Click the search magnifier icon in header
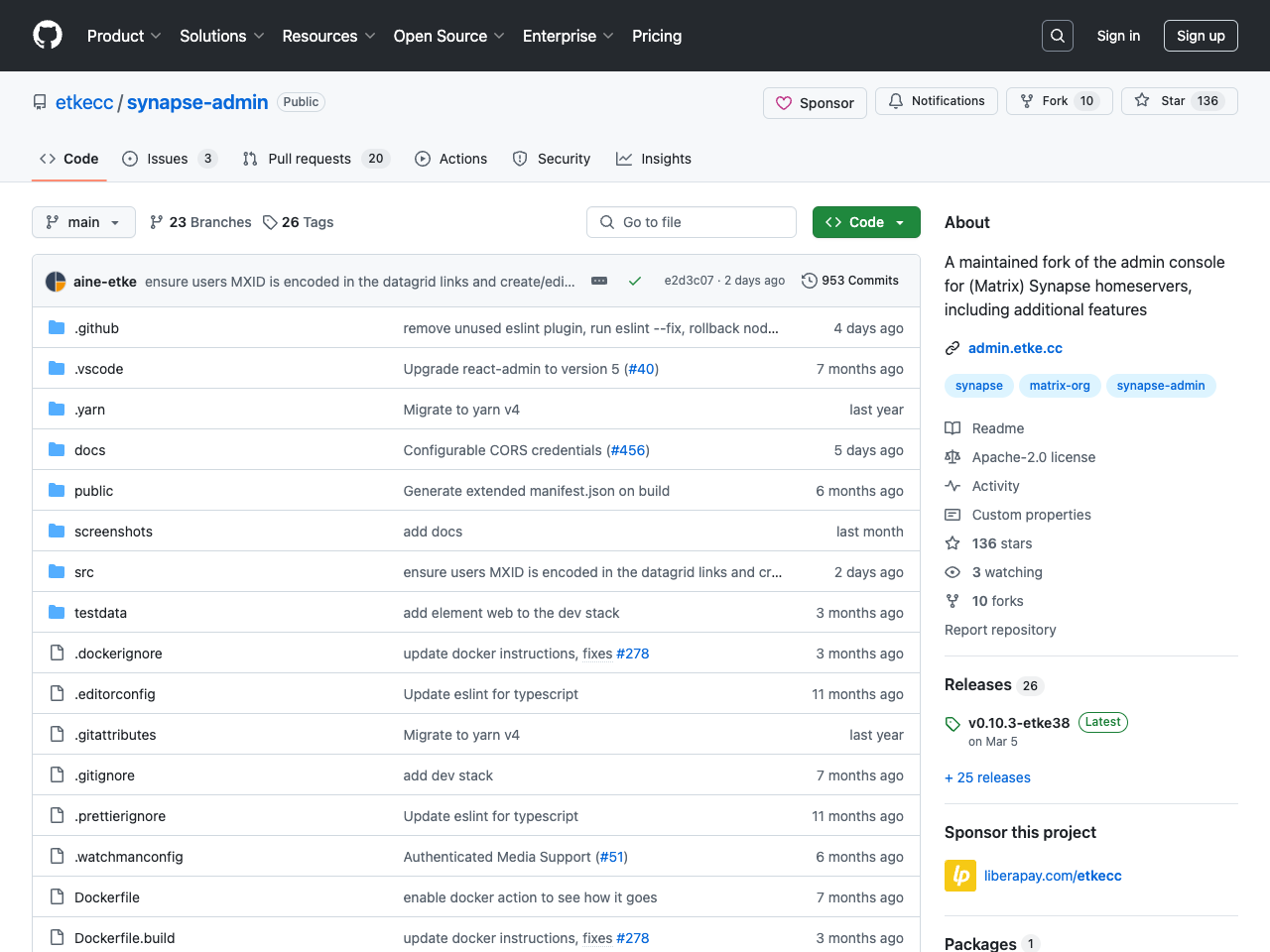 click(x=1058, y=36)
